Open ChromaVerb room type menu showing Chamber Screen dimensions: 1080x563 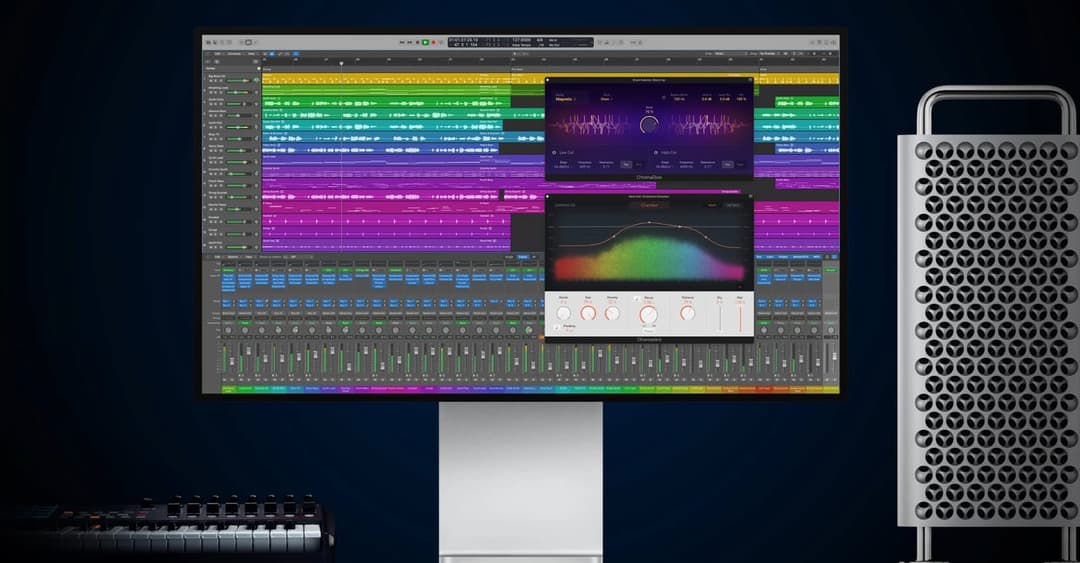(x=649, y=205)
